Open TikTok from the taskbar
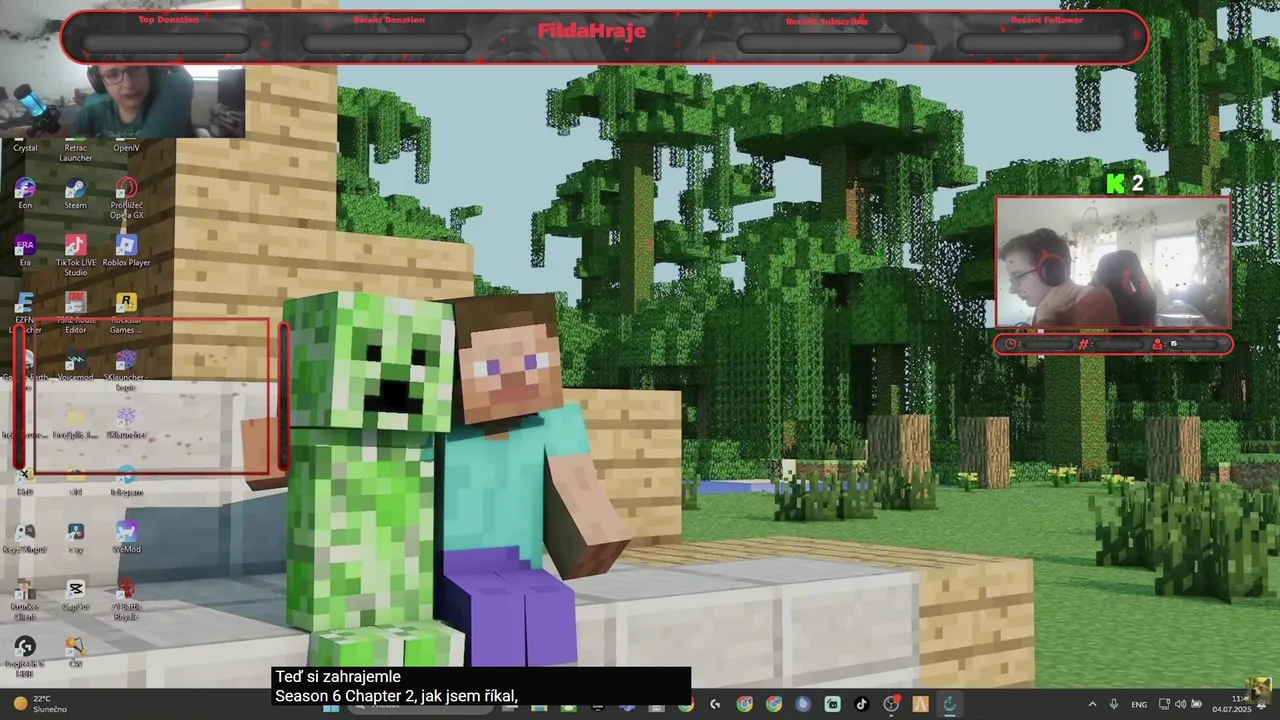This screenshot has height=720, width=1280. pos(861,704)
